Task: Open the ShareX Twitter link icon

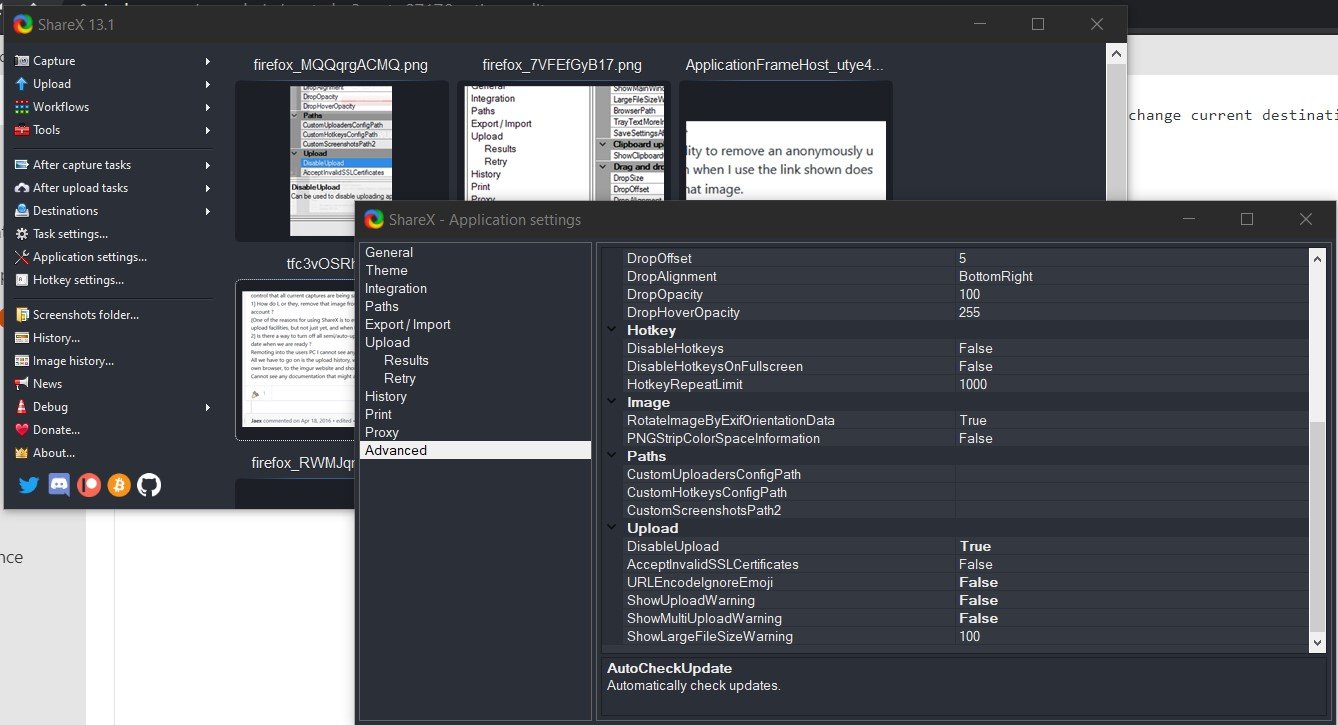Action: click(29, 486)
